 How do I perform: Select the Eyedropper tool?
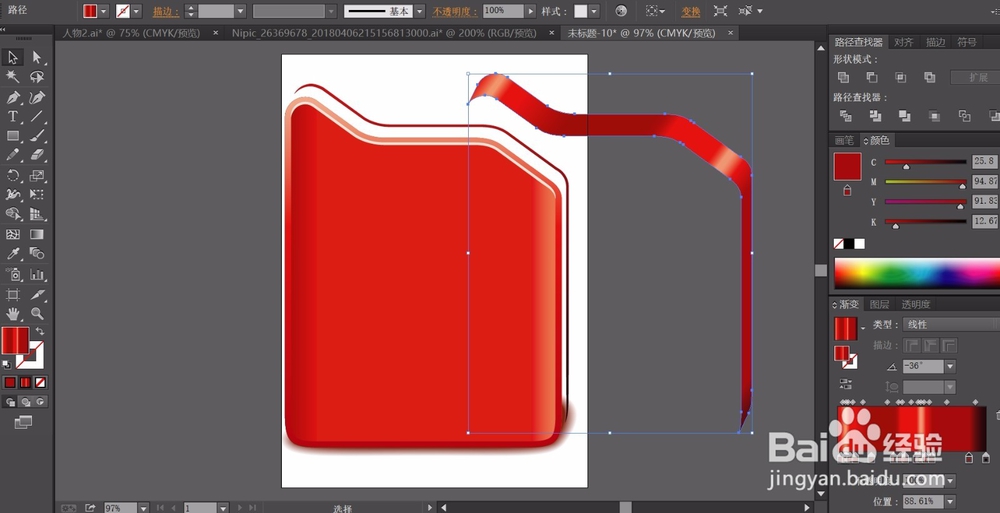point(13,254)
